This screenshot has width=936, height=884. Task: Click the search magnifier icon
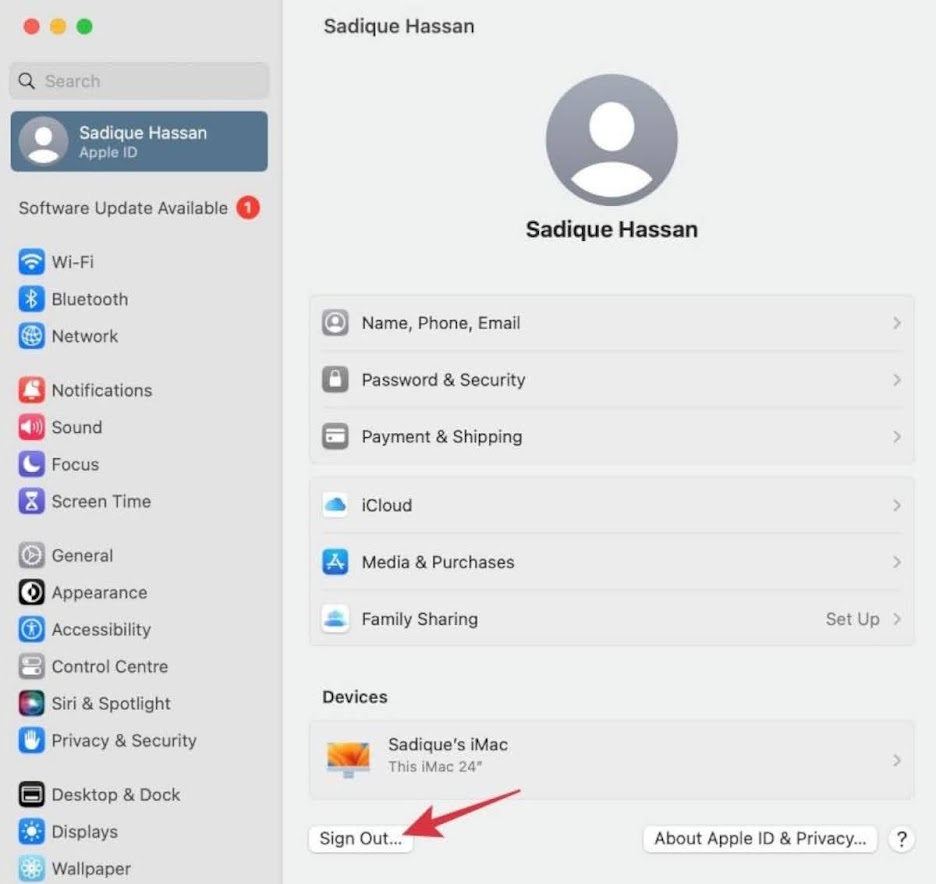tap(26, 81)
